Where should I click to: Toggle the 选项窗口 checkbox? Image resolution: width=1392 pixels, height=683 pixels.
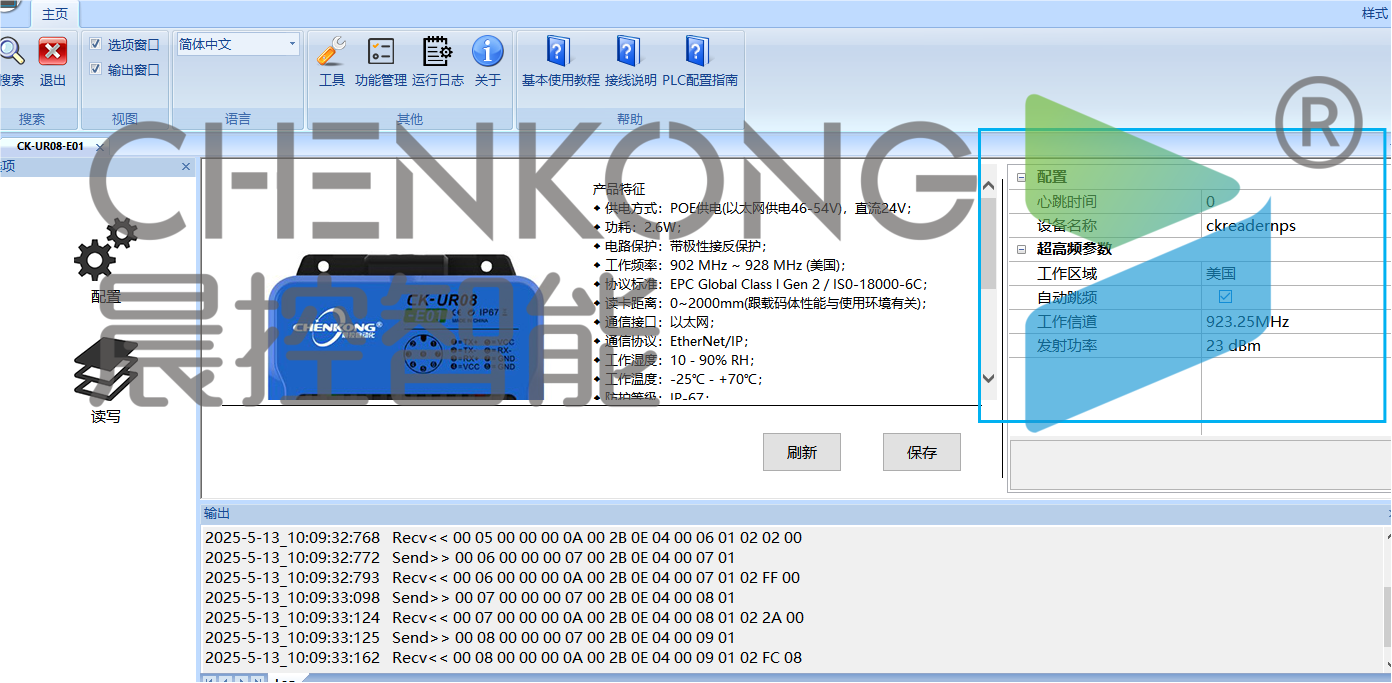pos(95,44)
